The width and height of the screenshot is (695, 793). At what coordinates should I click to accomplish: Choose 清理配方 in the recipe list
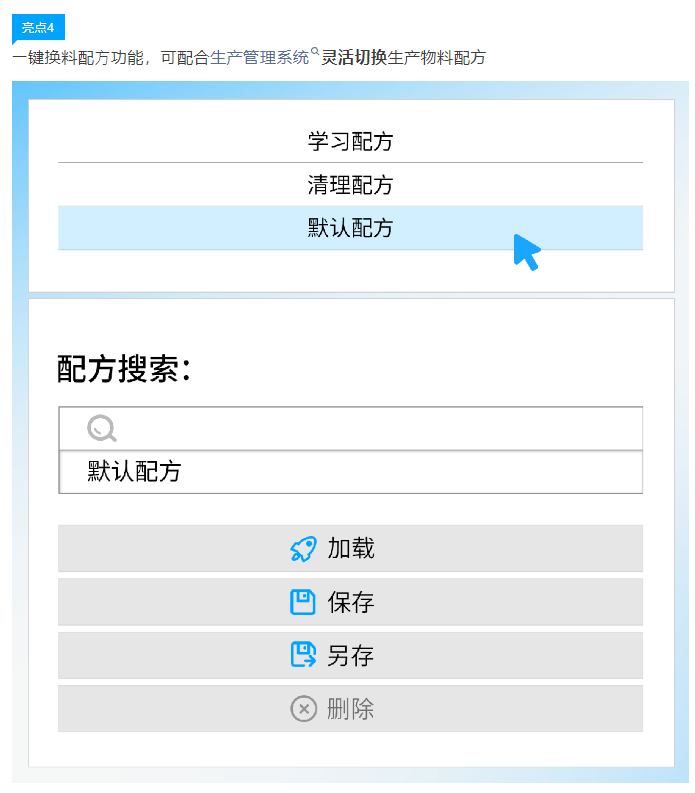pos(350,185)
